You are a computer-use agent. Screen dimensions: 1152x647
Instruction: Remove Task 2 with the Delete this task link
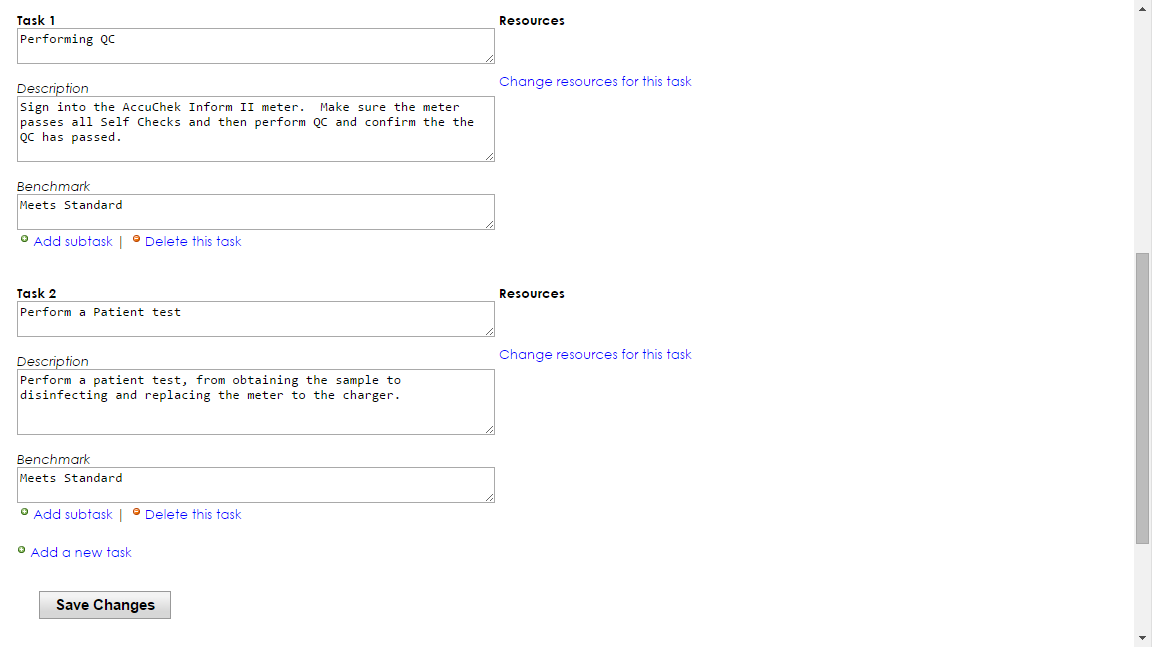tap(193, 515)
